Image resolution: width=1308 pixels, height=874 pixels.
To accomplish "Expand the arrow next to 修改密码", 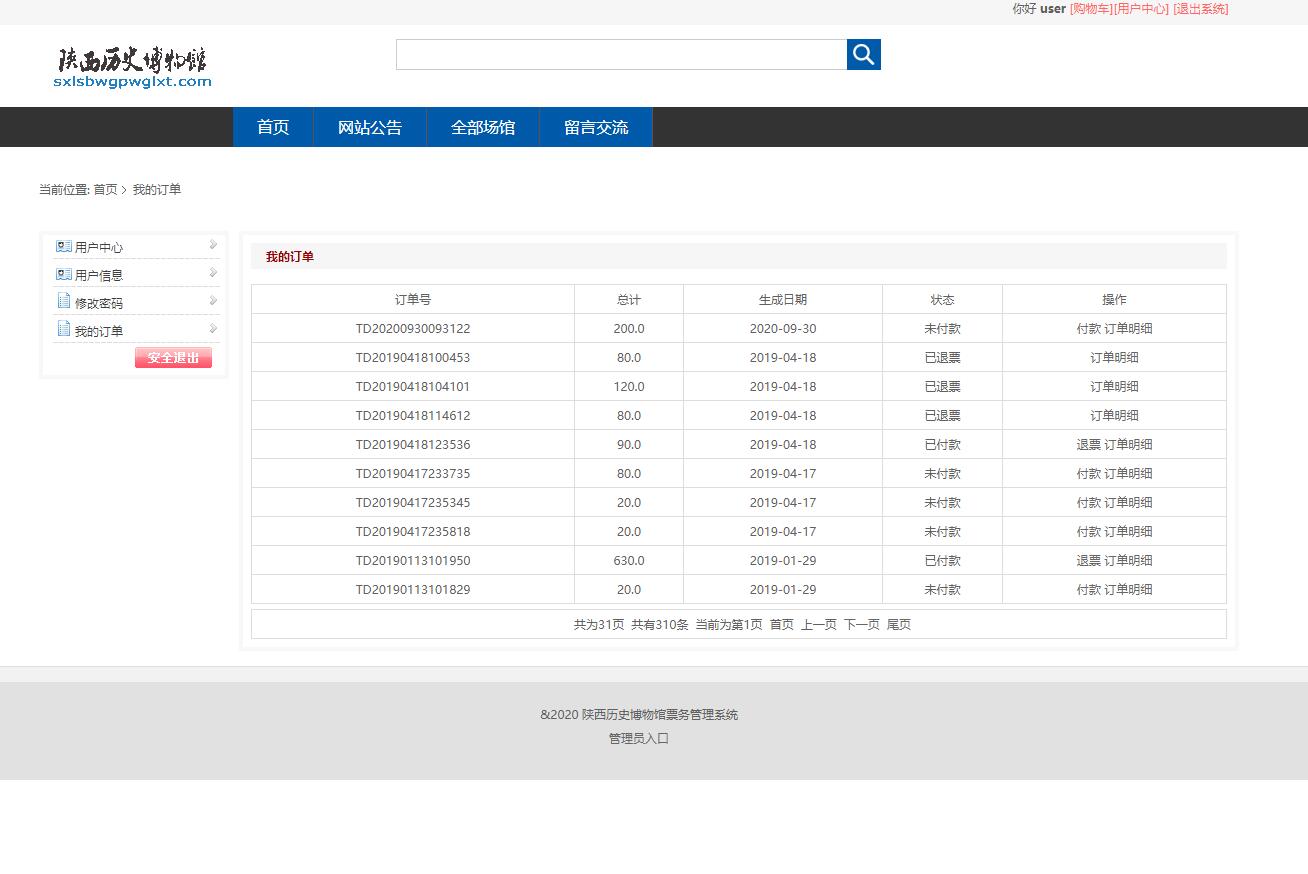I will click(x=213, y=301).
